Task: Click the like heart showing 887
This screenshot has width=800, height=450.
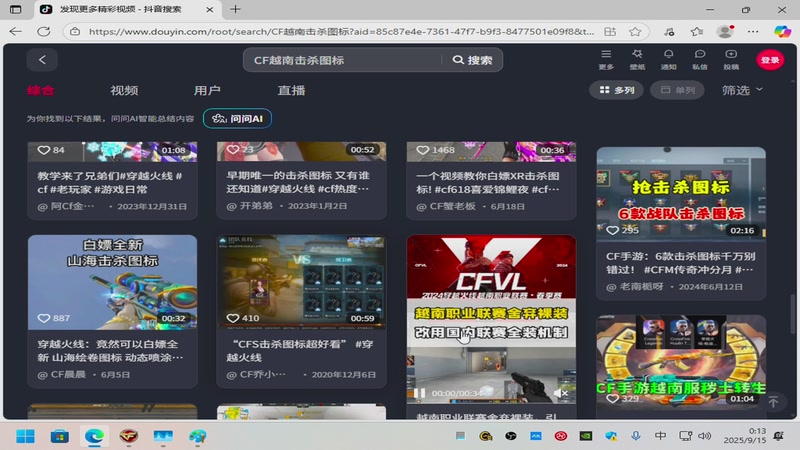Action: (44, 318)
